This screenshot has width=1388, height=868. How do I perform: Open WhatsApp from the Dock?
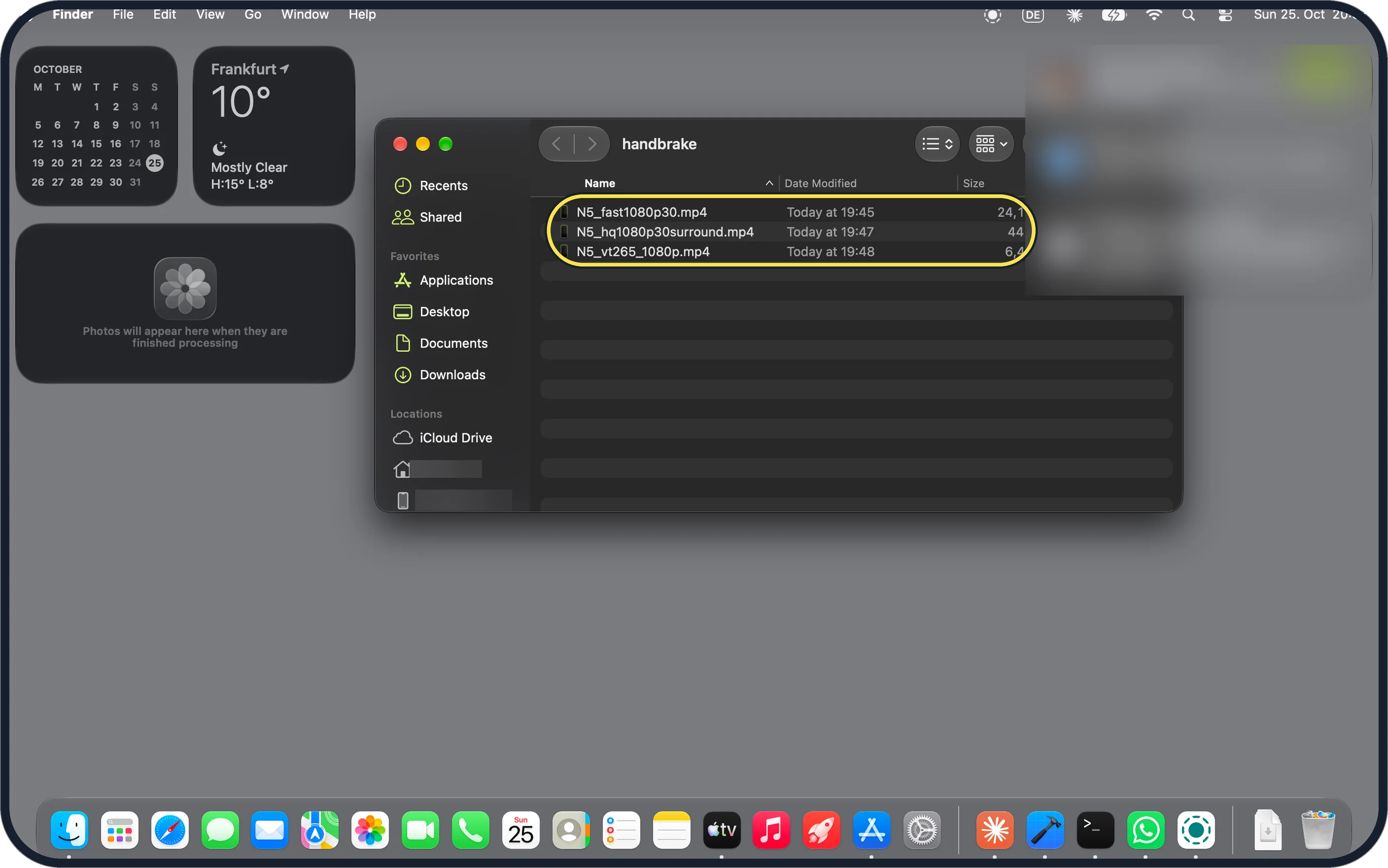tap(1145, 830)
